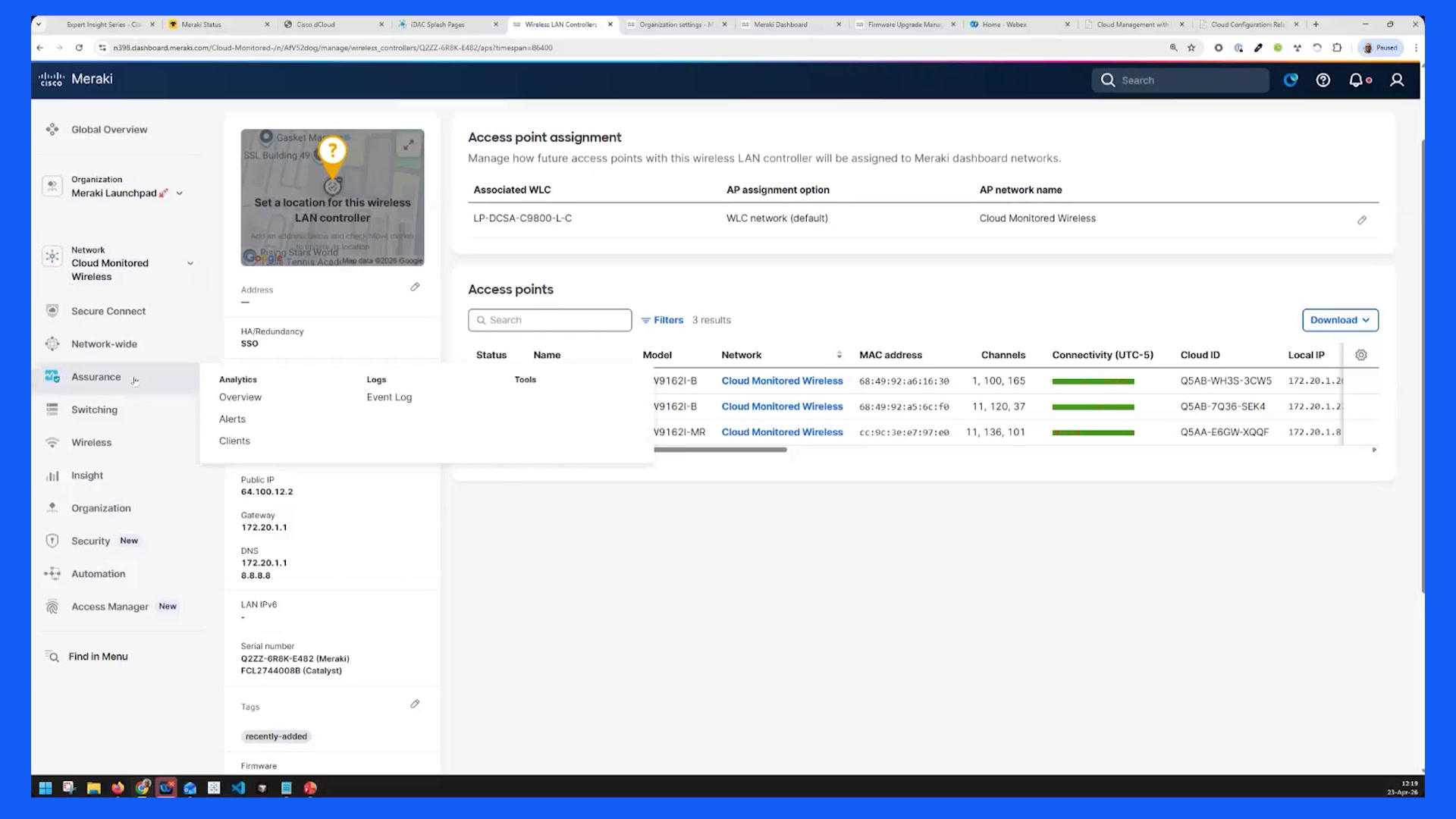Reload the page with browser refresh icon

pos(79,48)
